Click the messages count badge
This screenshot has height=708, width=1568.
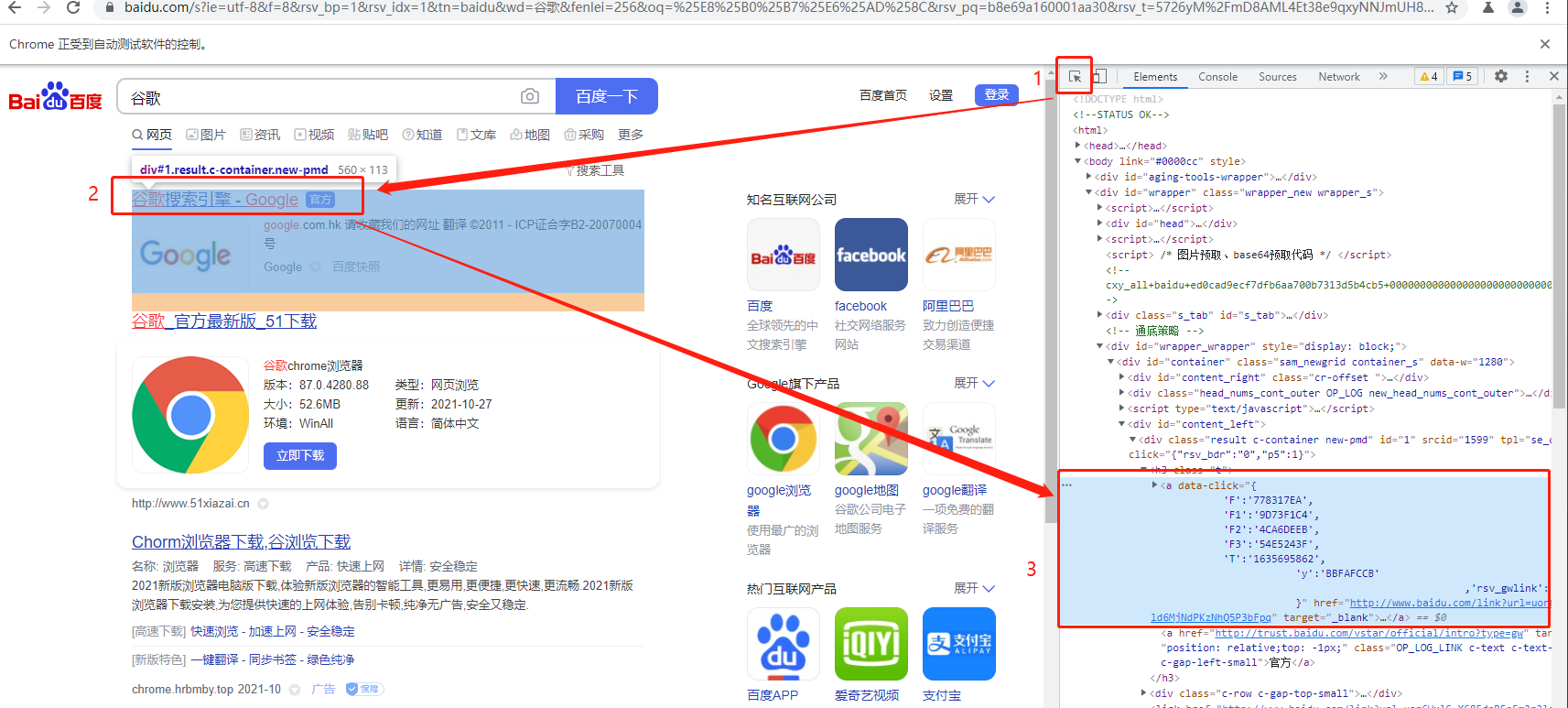[x=1462, y=76]
